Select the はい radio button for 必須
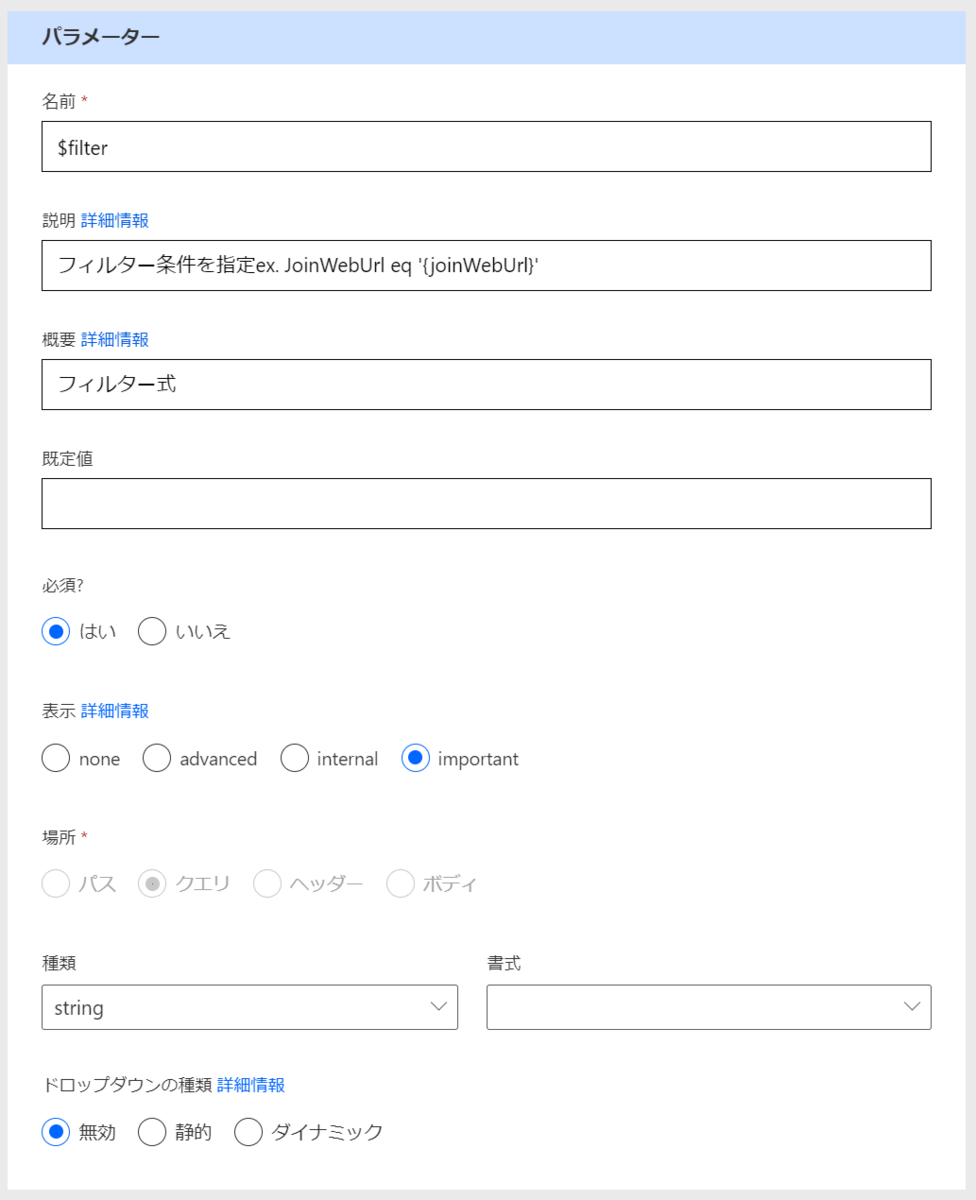The width and height of the screenshot is (976, 1200). coord(56,632)
